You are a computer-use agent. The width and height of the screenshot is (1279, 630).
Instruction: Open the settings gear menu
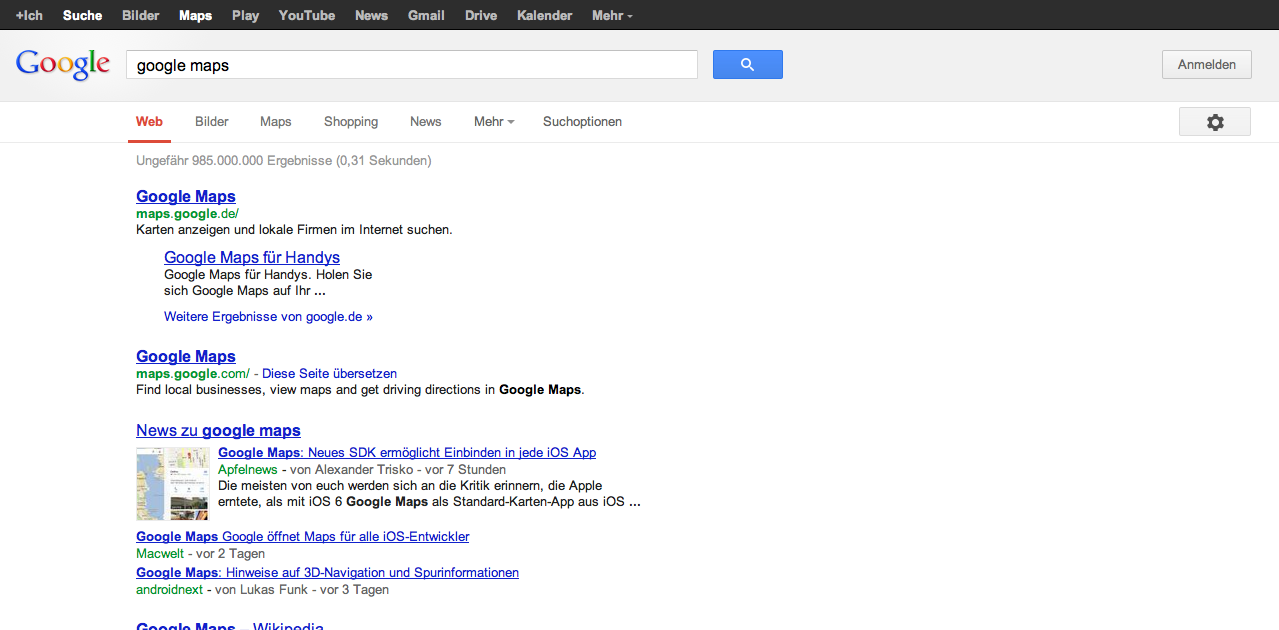(x=1214, y=122)
